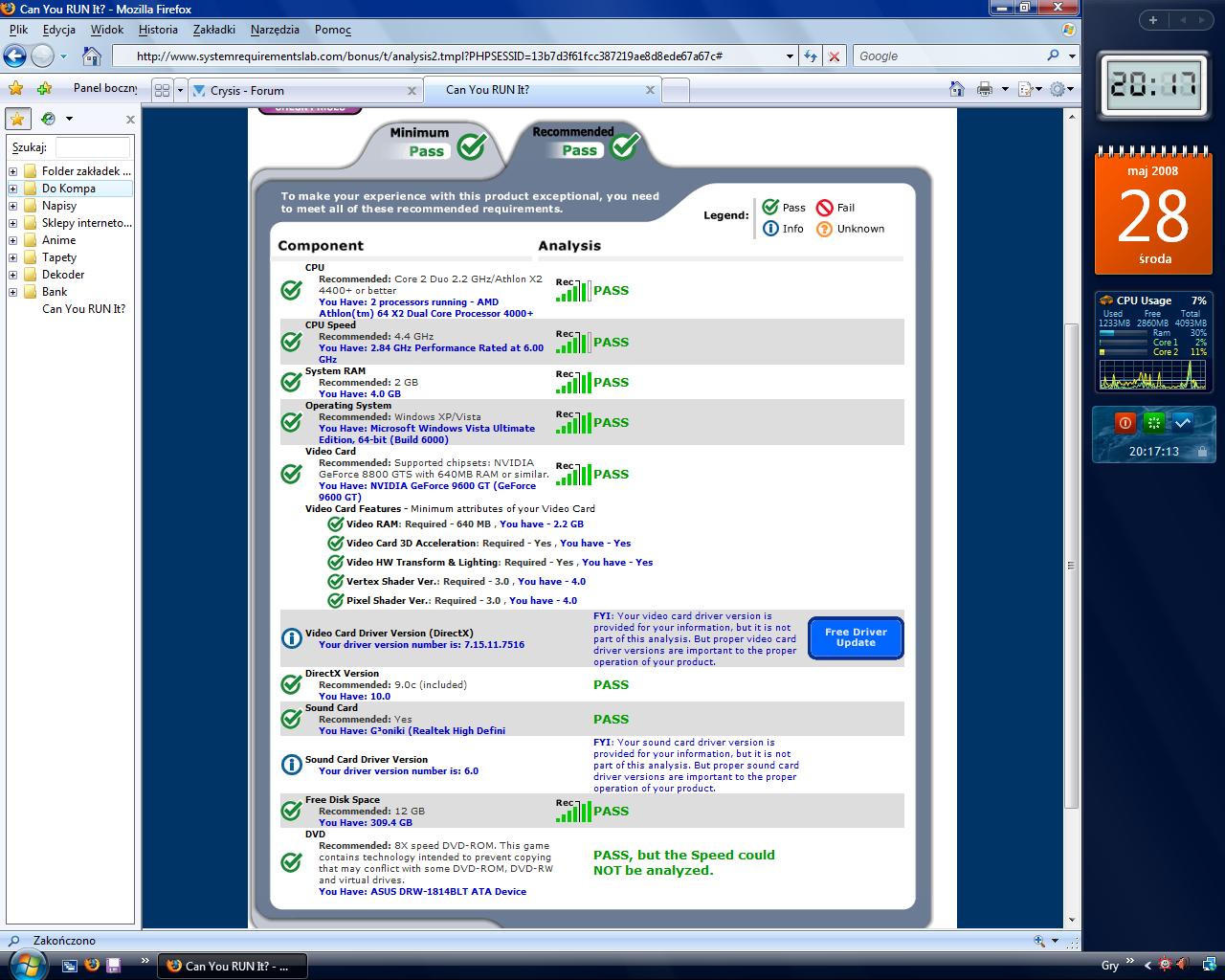Open the tab list dropdown arrow

(179, 90)
